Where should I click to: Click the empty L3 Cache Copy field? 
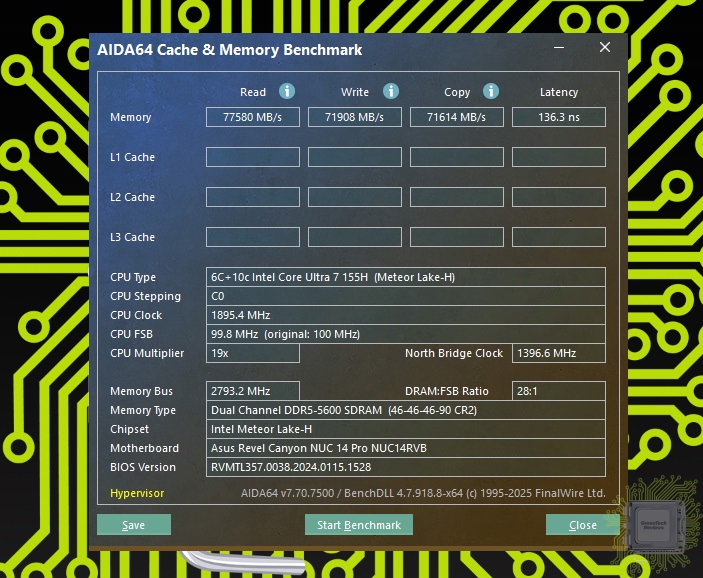coord(456,237)
